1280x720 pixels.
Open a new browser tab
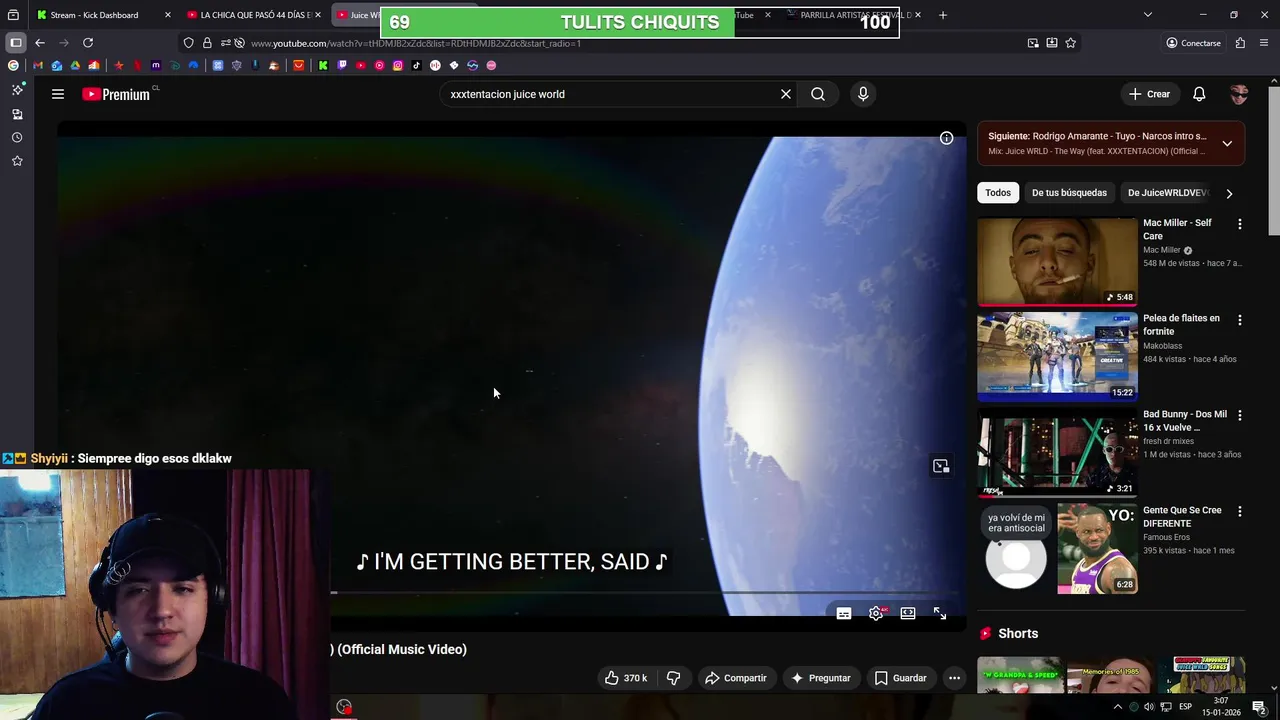pyautogui.click(x=943, y=15)
